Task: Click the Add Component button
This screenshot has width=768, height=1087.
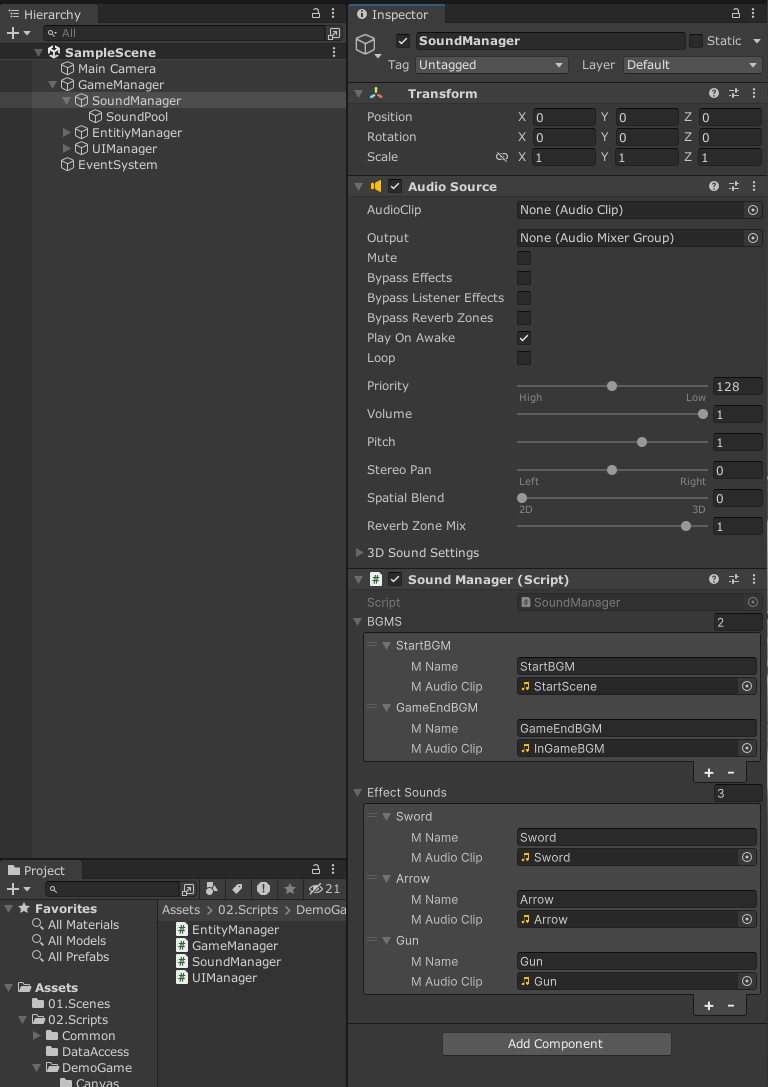Action: click(x=557, y=1043)
